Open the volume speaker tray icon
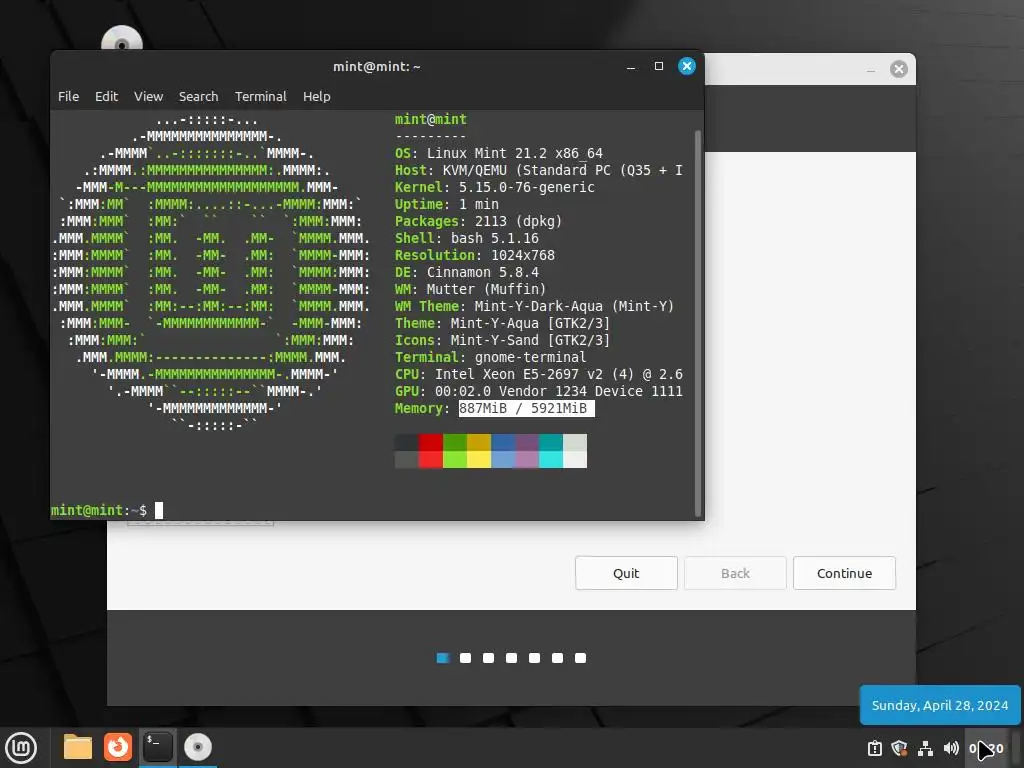The height and width of the screenshot is (768, 1024). pos(951,748)
